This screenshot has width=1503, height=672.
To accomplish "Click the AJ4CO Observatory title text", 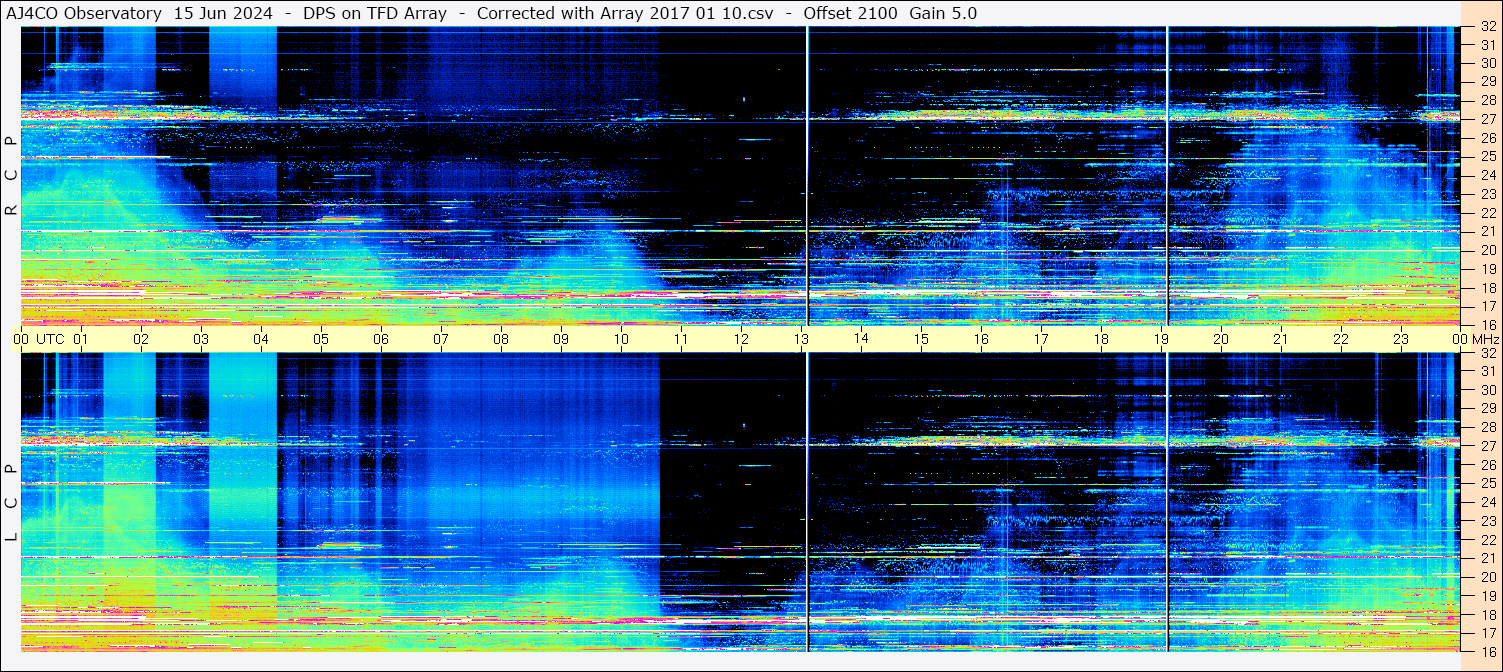I will coord(84,13).
